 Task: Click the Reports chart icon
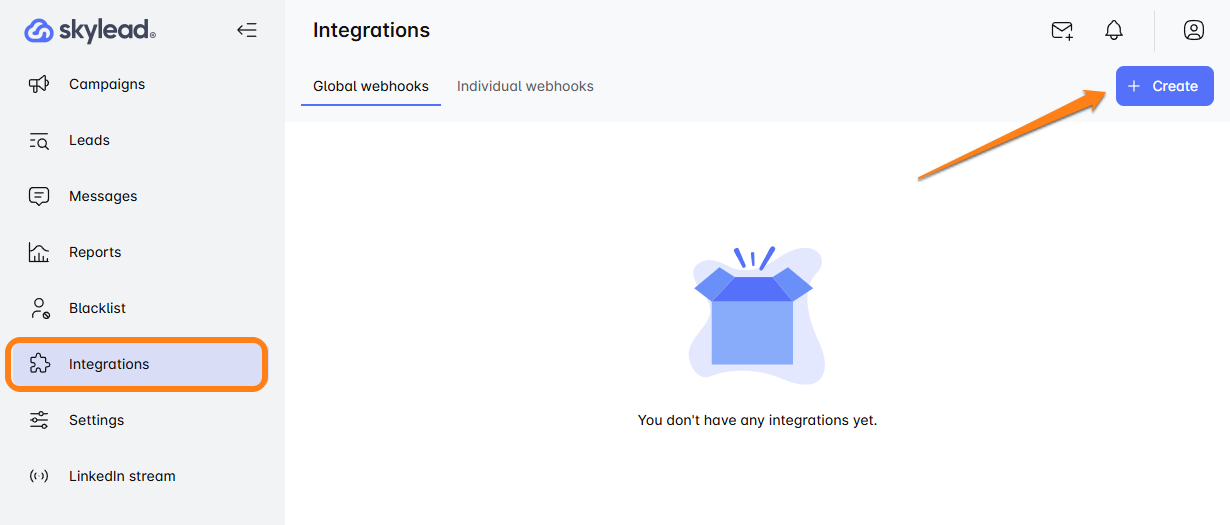(39, 252)
